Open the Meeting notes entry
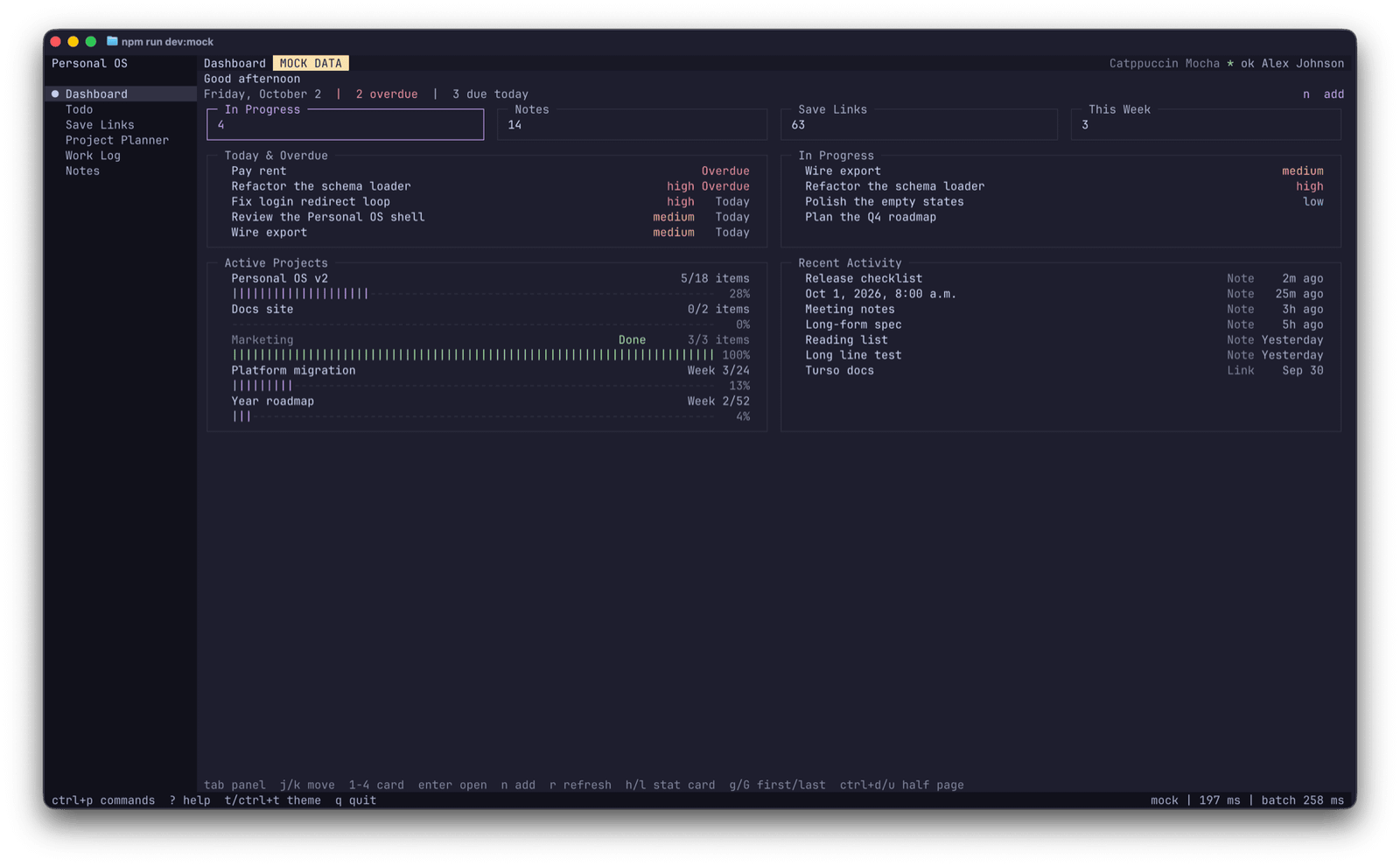 (1064, 309)
